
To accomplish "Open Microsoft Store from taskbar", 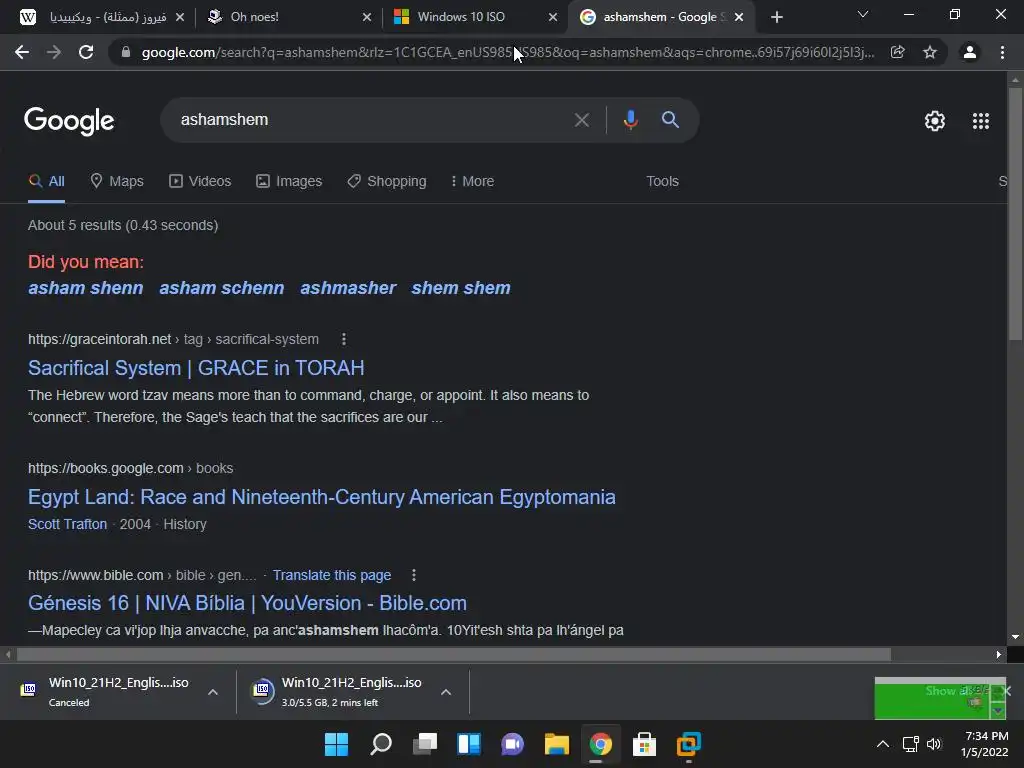I will point(644,744).
